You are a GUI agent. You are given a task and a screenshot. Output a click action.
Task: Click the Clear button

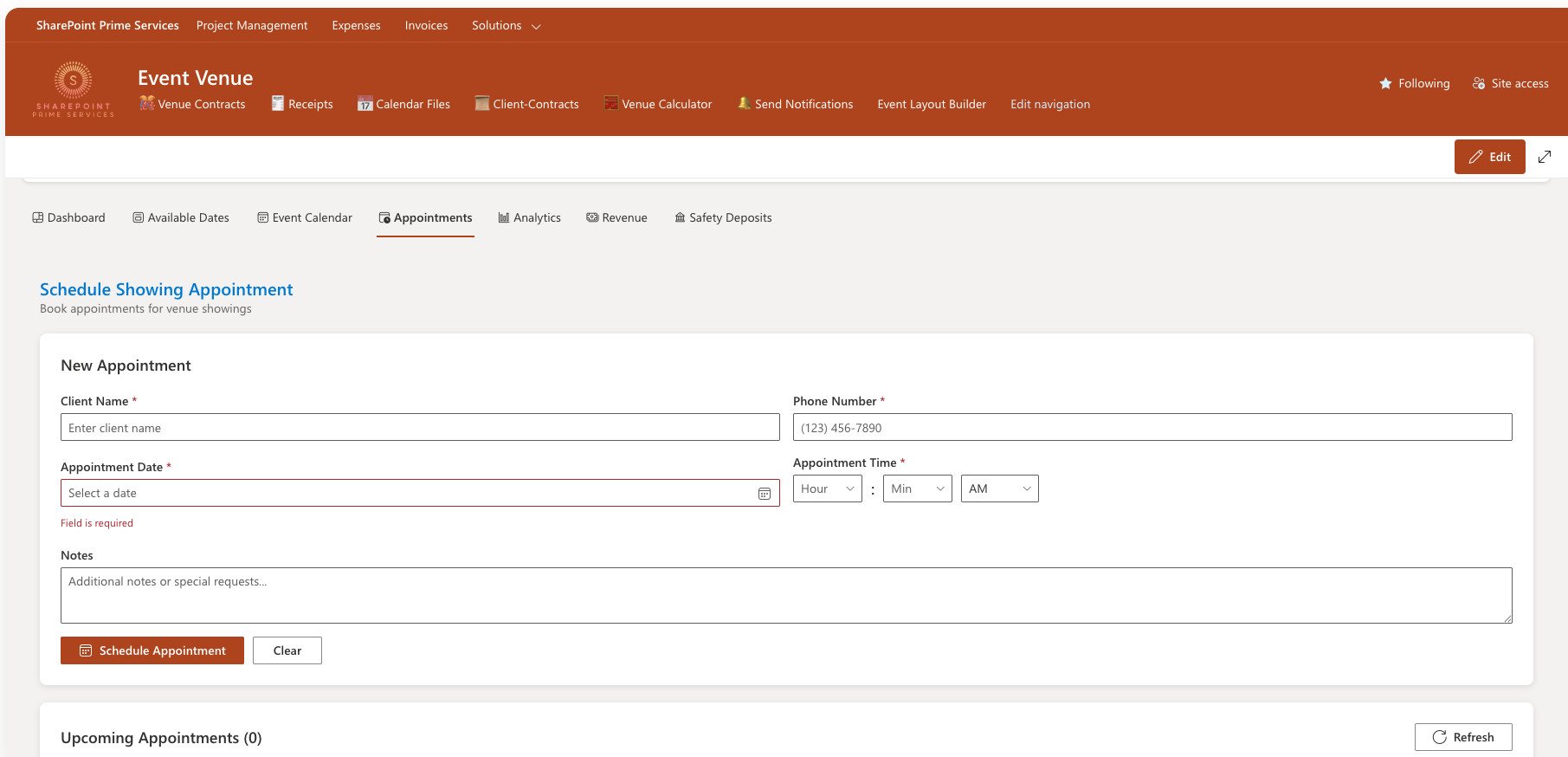[287, 650]
